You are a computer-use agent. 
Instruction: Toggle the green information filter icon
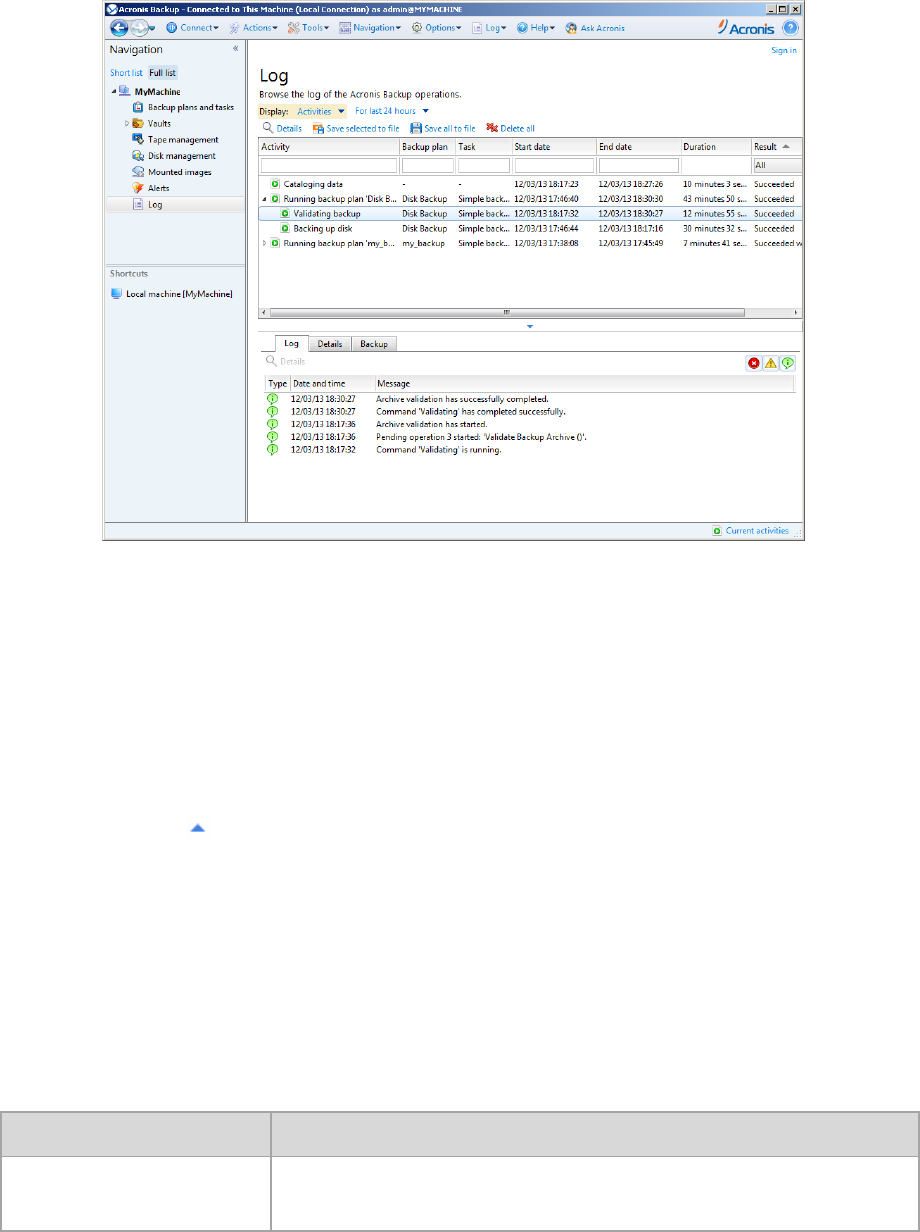coord(788,363)
